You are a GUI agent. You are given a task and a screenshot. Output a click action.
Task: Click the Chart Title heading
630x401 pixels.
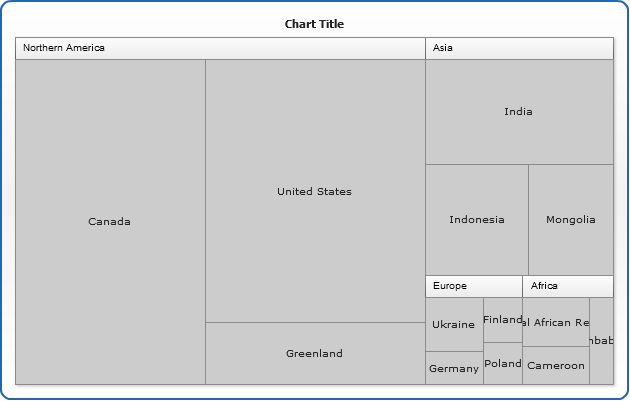(314, 24)
